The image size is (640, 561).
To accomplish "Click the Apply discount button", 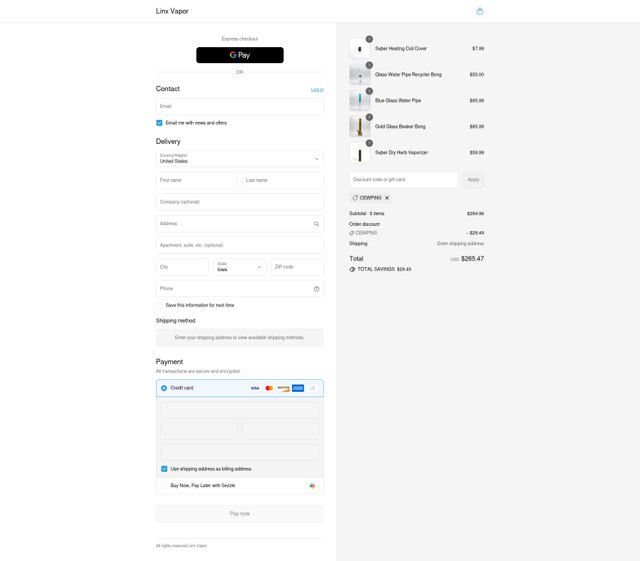I will coord(473,180).
